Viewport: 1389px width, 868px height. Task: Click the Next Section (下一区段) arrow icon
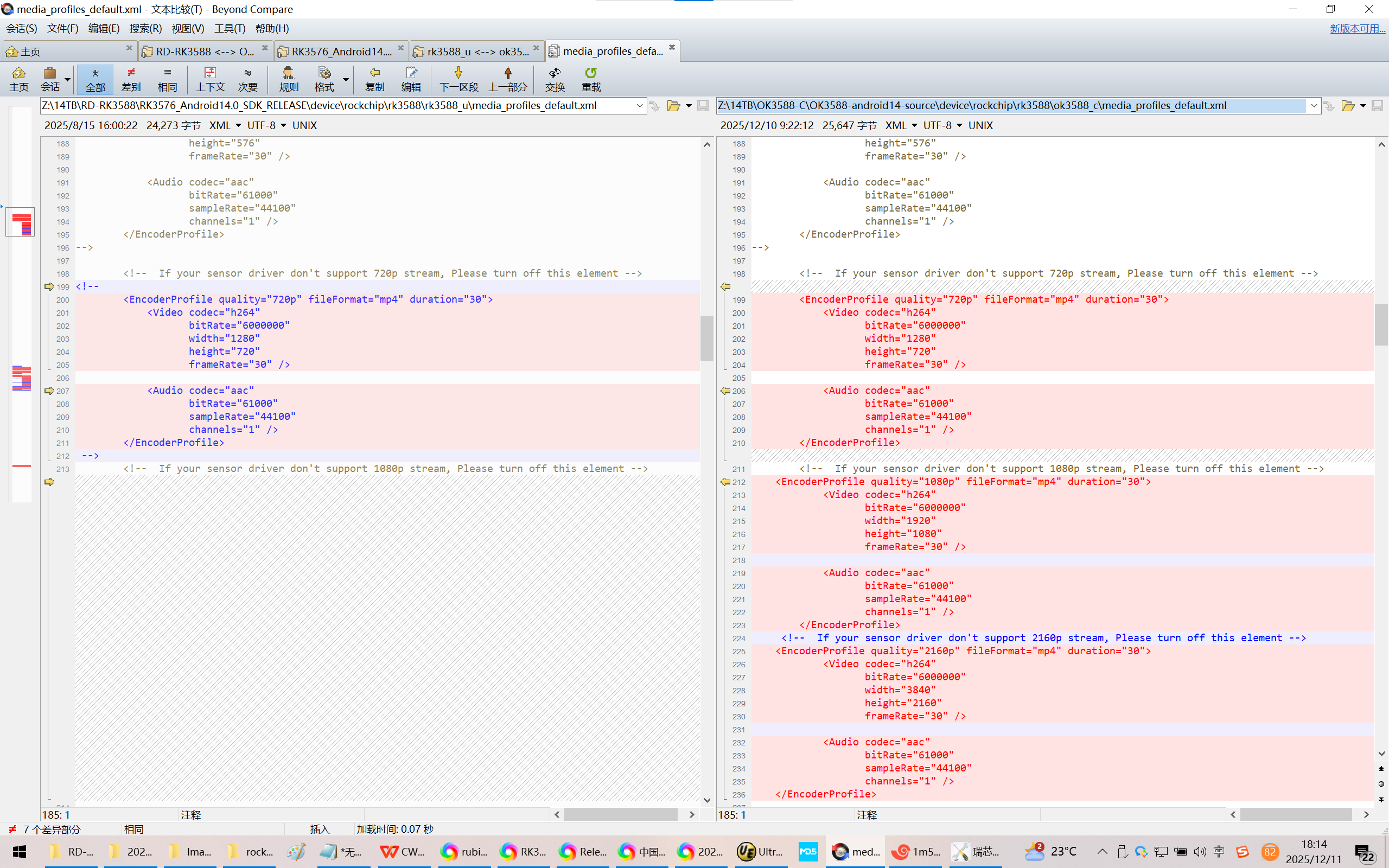coord(458,73)
